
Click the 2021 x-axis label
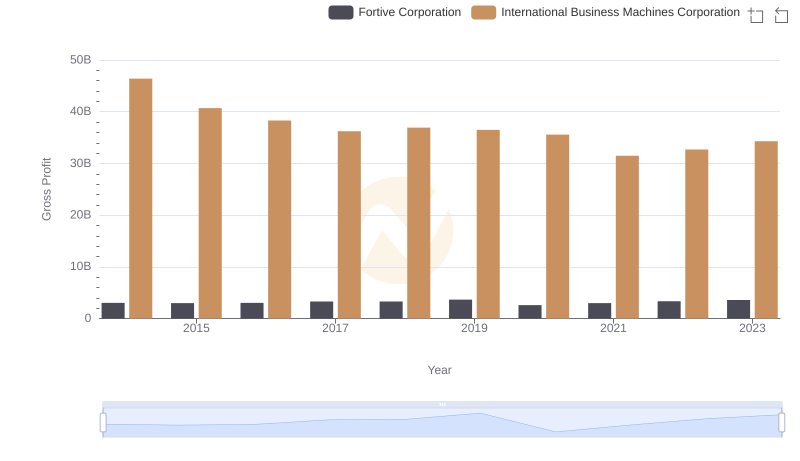613,328
